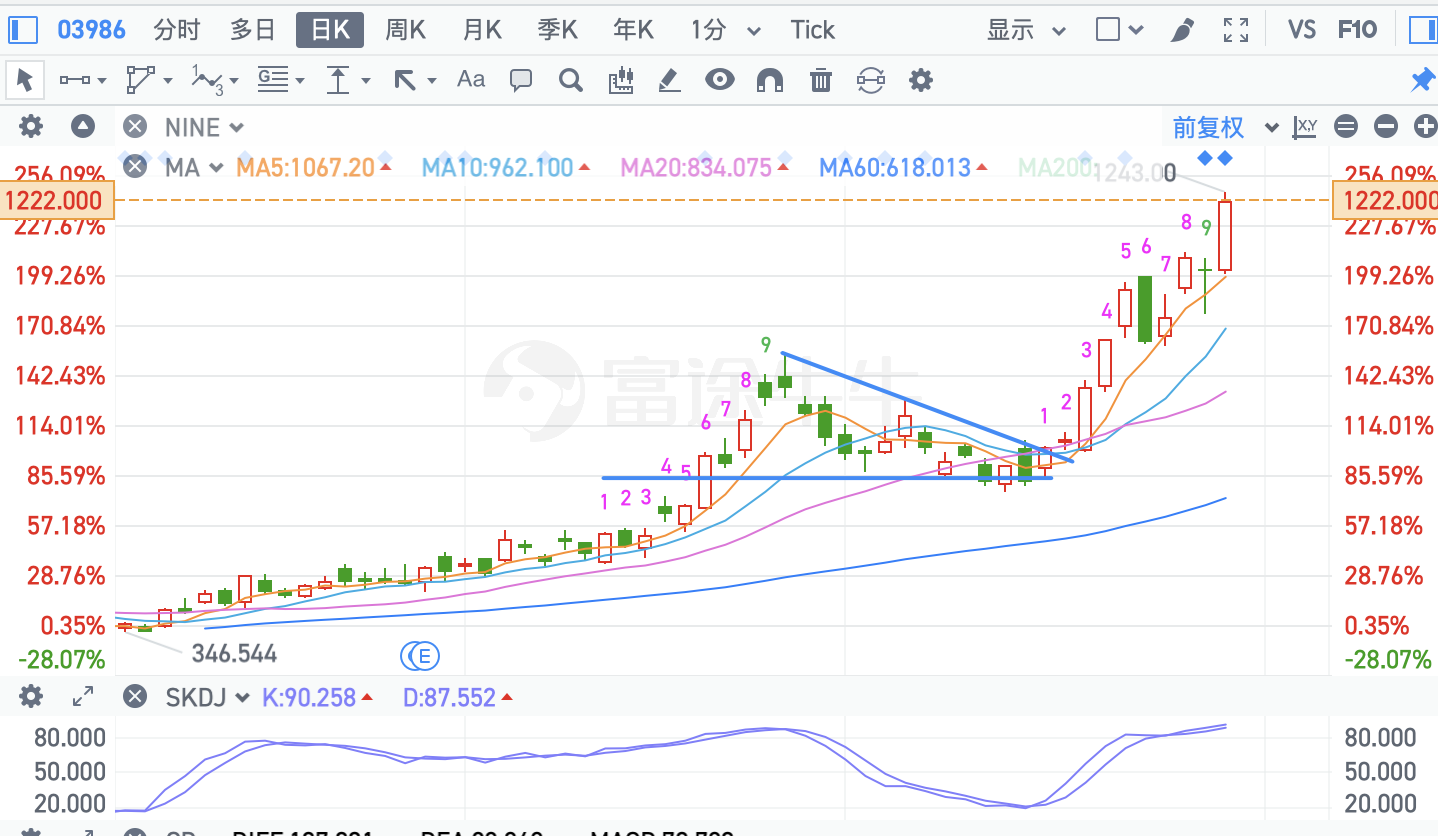Remove the NINE indicator with X

pyautogui.click(x=135, y=127)
